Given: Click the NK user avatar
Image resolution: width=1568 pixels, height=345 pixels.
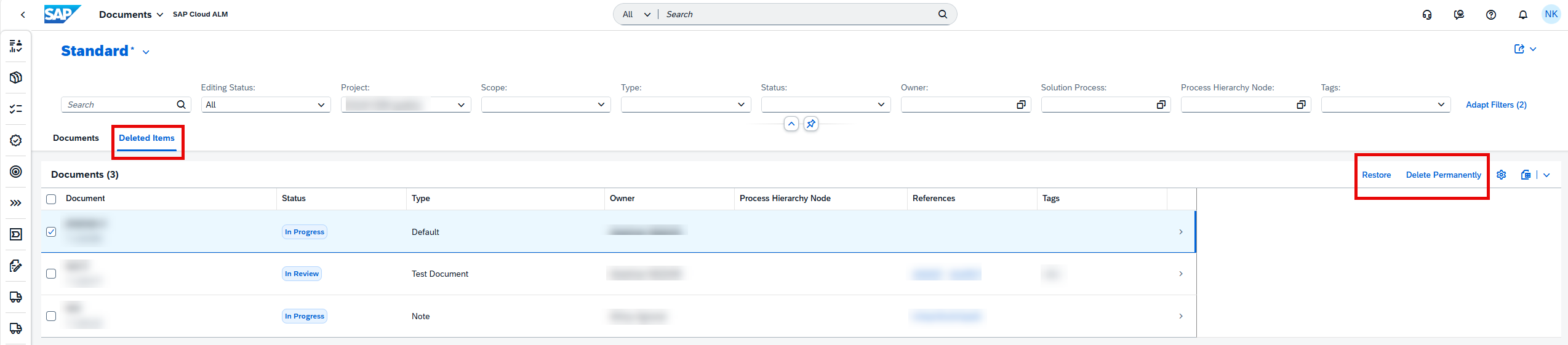Looking at the screenshot, I should coord(1551,15).
